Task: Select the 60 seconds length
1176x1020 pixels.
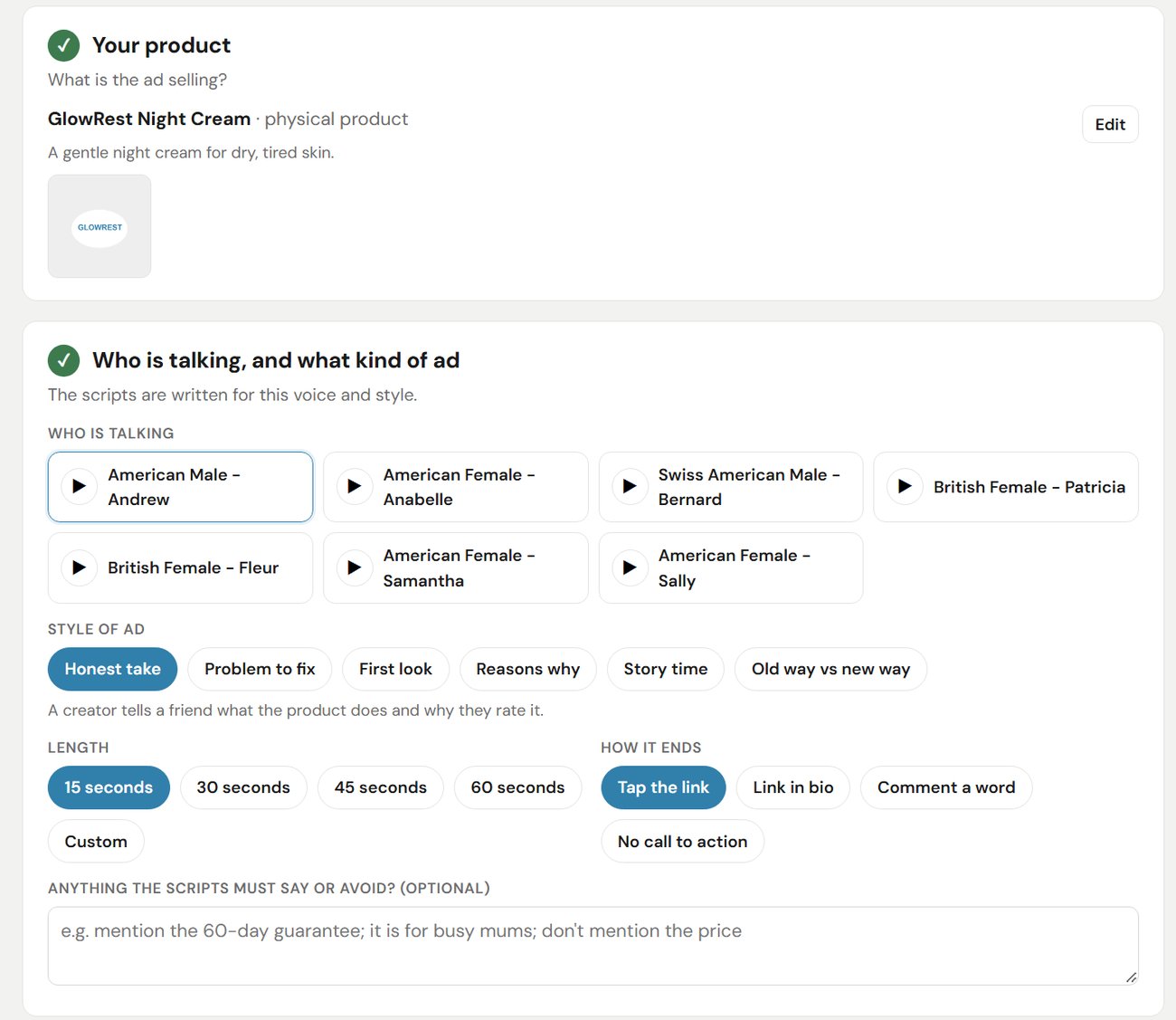Action: coord(517,787)
